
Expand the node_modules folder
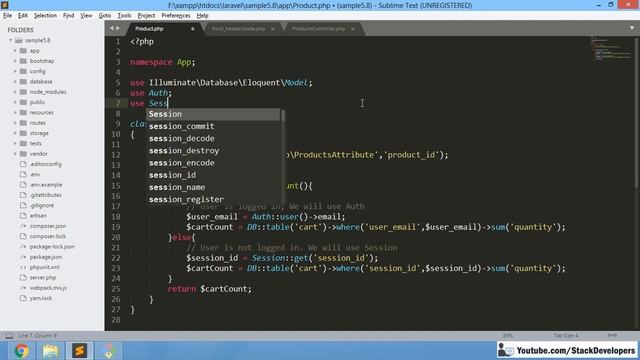point(15,92)
